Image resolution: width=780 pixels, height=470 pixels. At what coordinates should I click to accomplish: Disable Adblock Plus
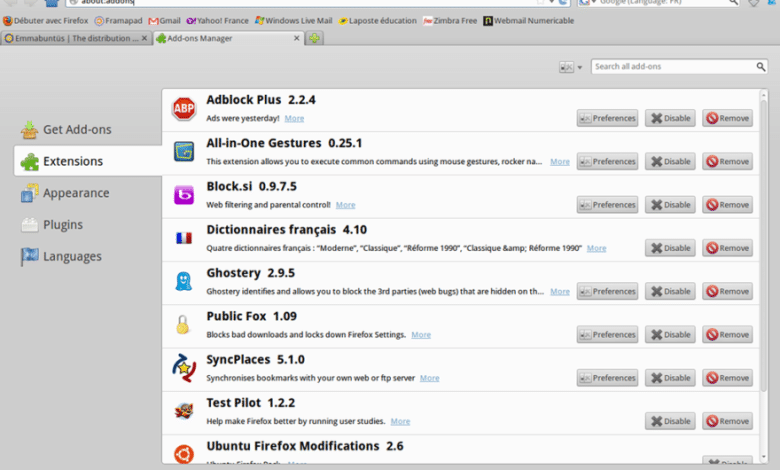(670, 118)
